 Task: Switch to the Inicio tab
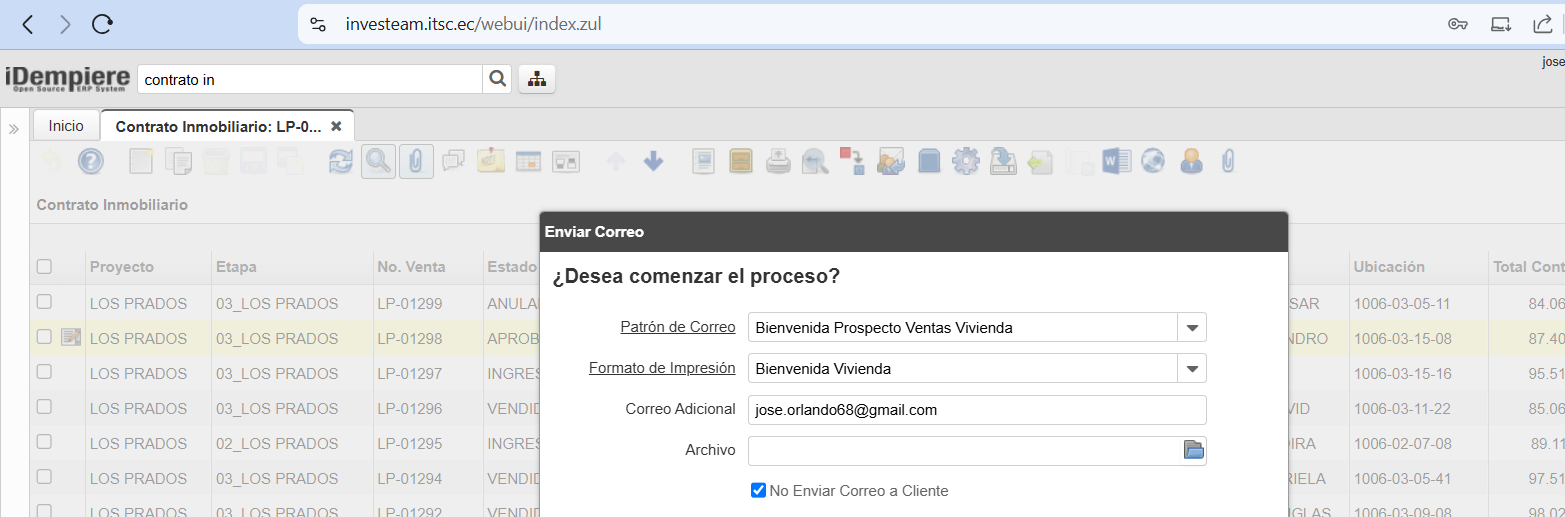66,126
